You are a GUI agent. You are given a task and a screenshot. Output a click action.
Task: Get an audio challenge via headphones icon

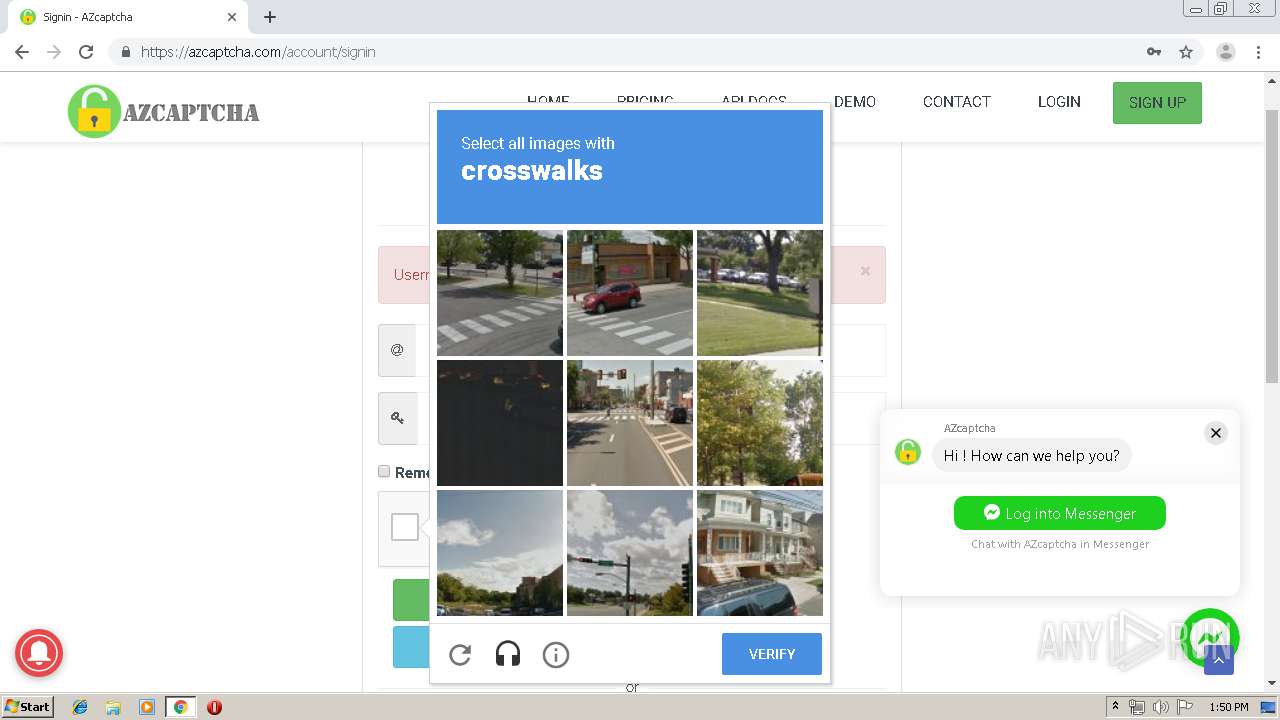click(508, 655)
